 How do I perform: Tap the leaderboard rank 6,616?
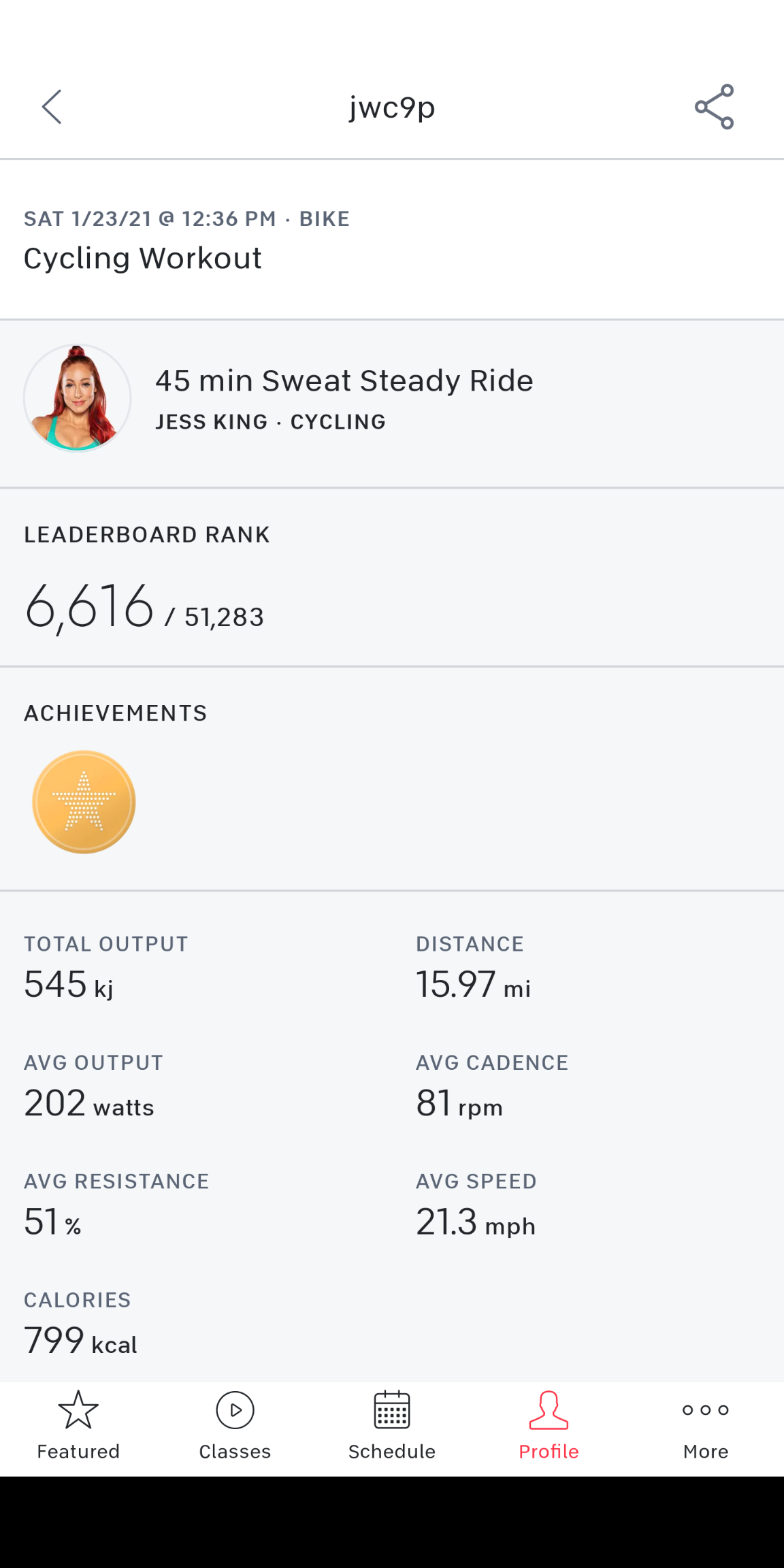tap(89, 606)
